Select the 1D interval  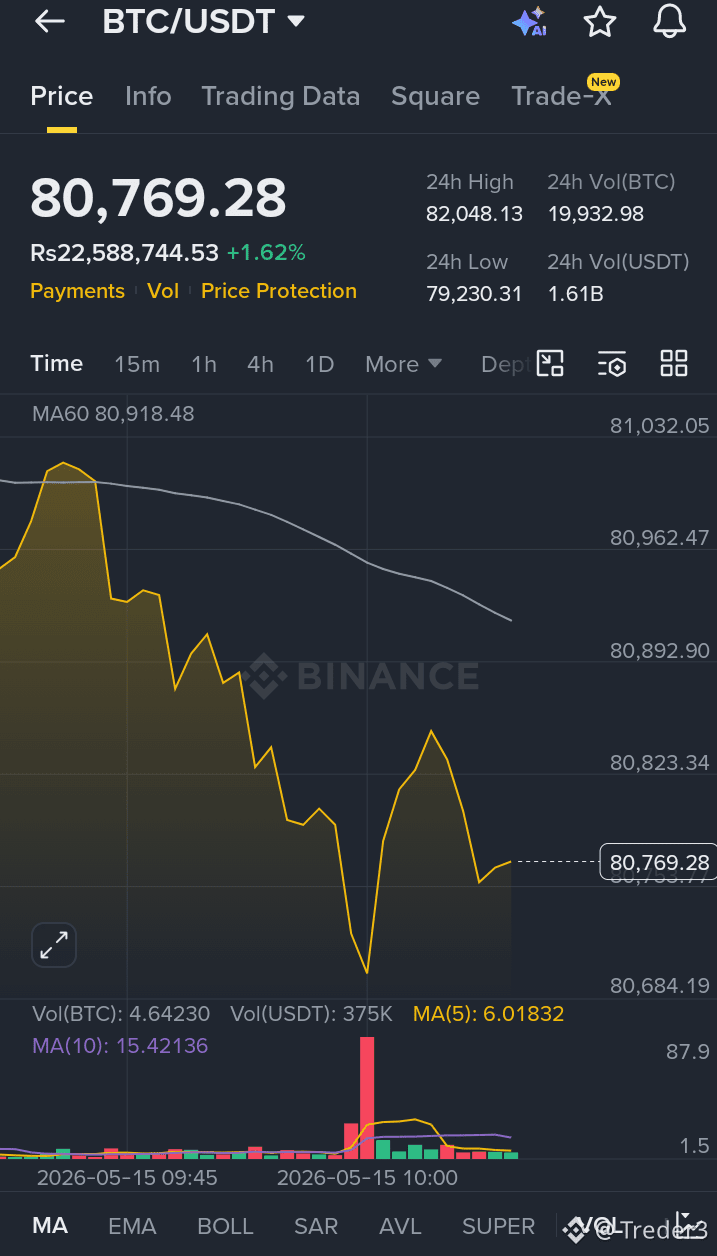click(x=319, y=364)
